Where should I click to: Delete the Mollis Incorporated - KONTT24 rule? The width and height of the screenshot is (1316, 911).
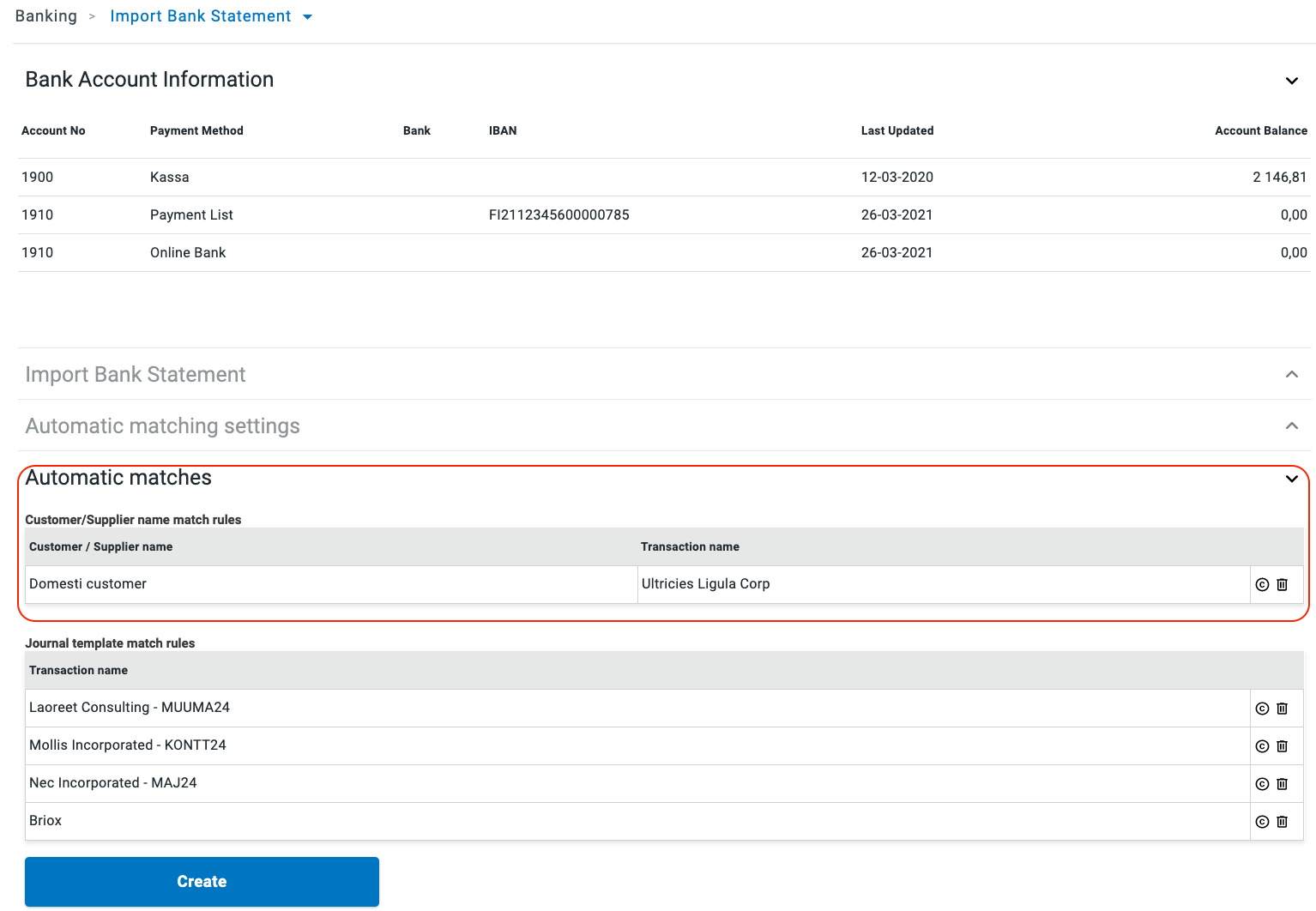click(x=1282, y=746)
